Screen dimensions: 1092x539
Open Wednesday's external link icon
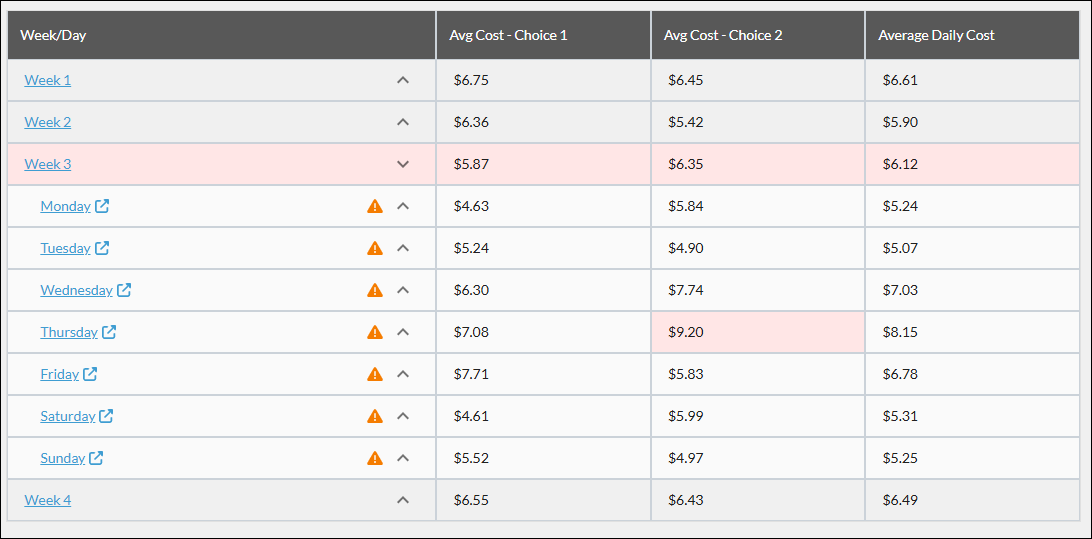click(x=124, y=290)
